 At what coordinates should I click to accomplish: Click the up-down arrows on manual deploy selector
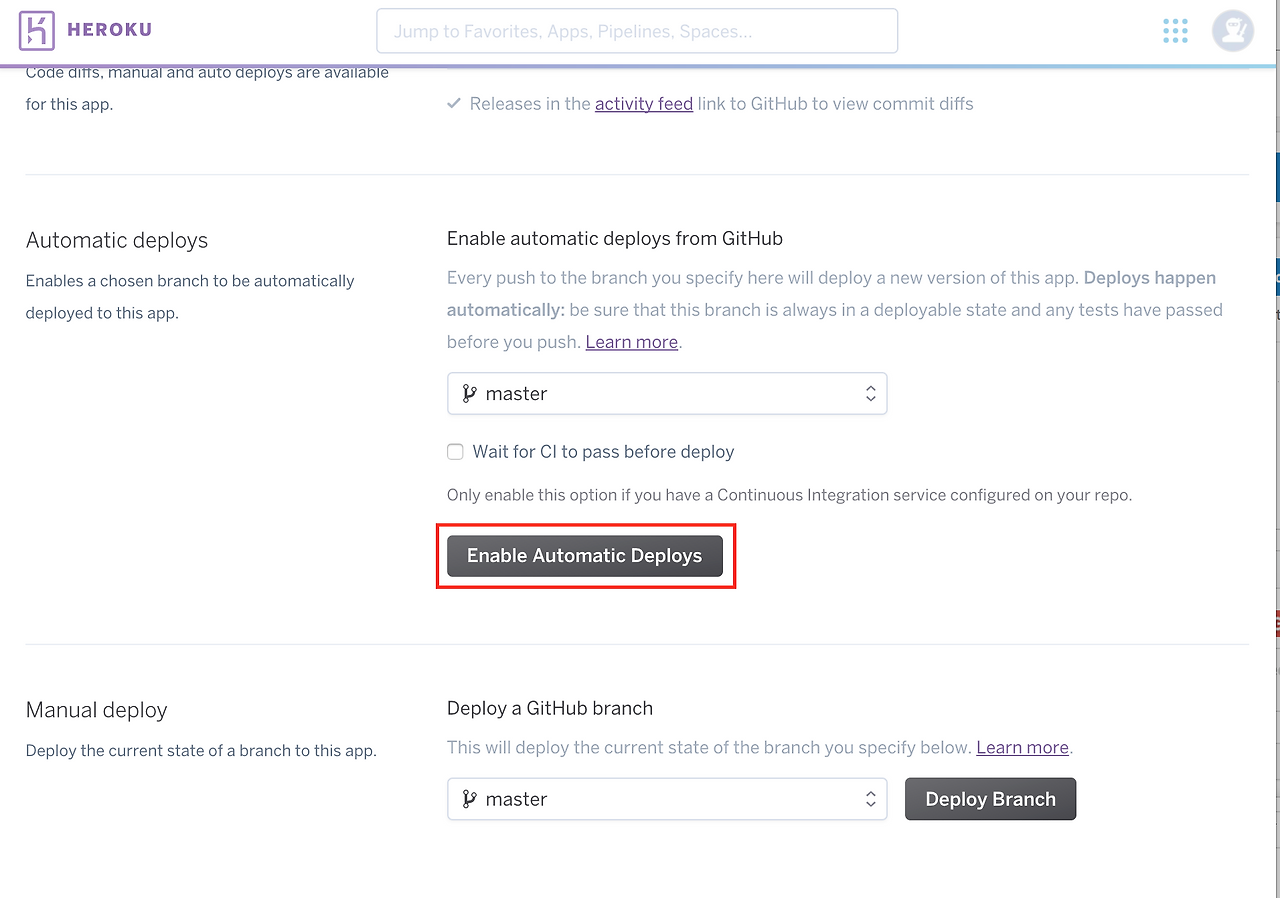tap(870, 799)
